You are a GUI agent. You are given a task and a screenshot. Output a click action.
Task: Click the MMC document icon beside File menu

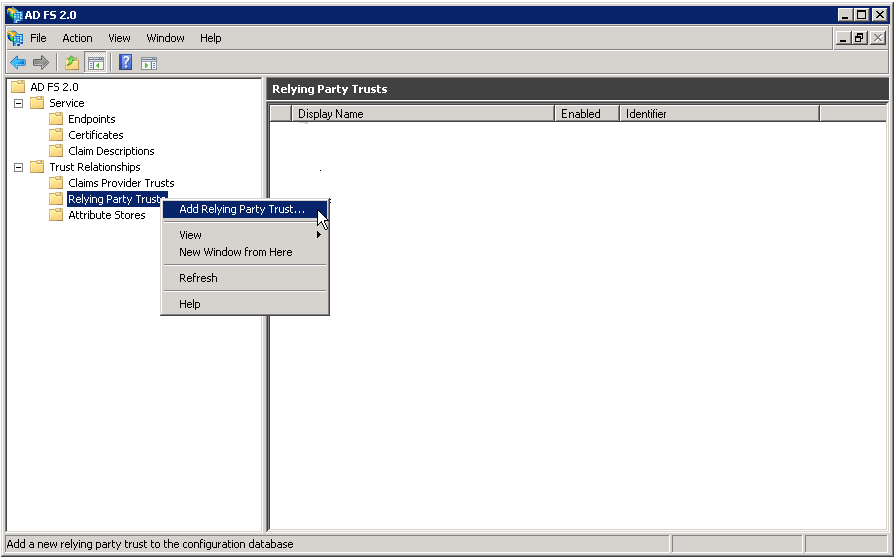click(15, 38)
